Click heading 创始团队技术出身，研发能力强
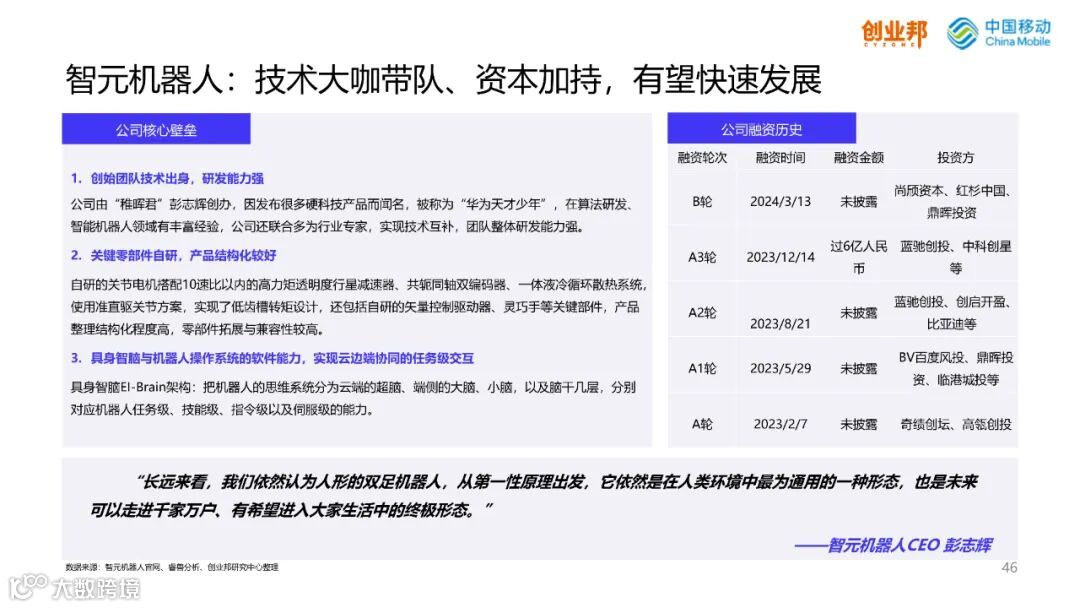This screenshot has height=608, width=1080. pos(167,178)
